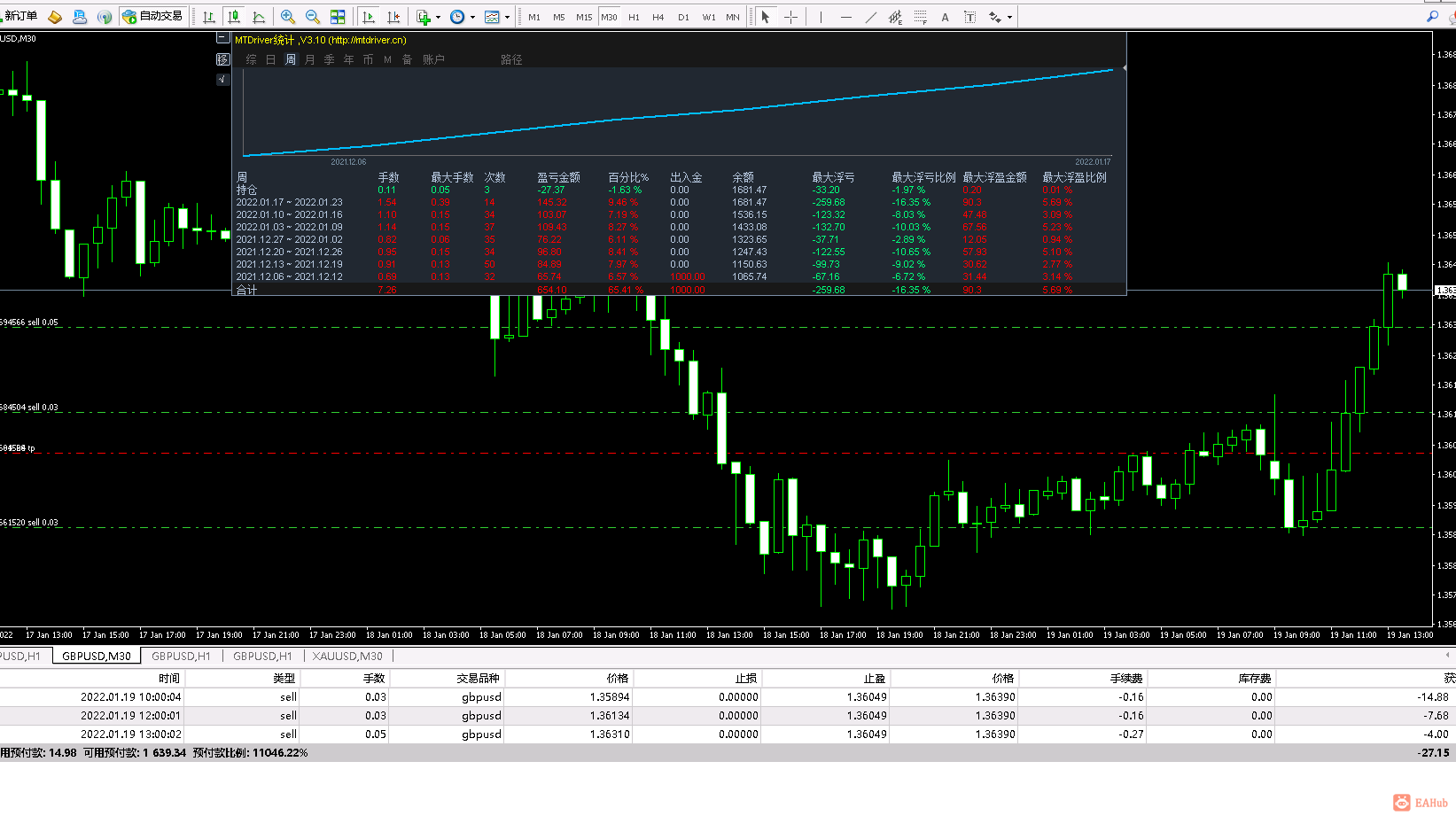Sort trades by the 手续费 column header
The image size is (1456, 816).
pos(1126,679)
